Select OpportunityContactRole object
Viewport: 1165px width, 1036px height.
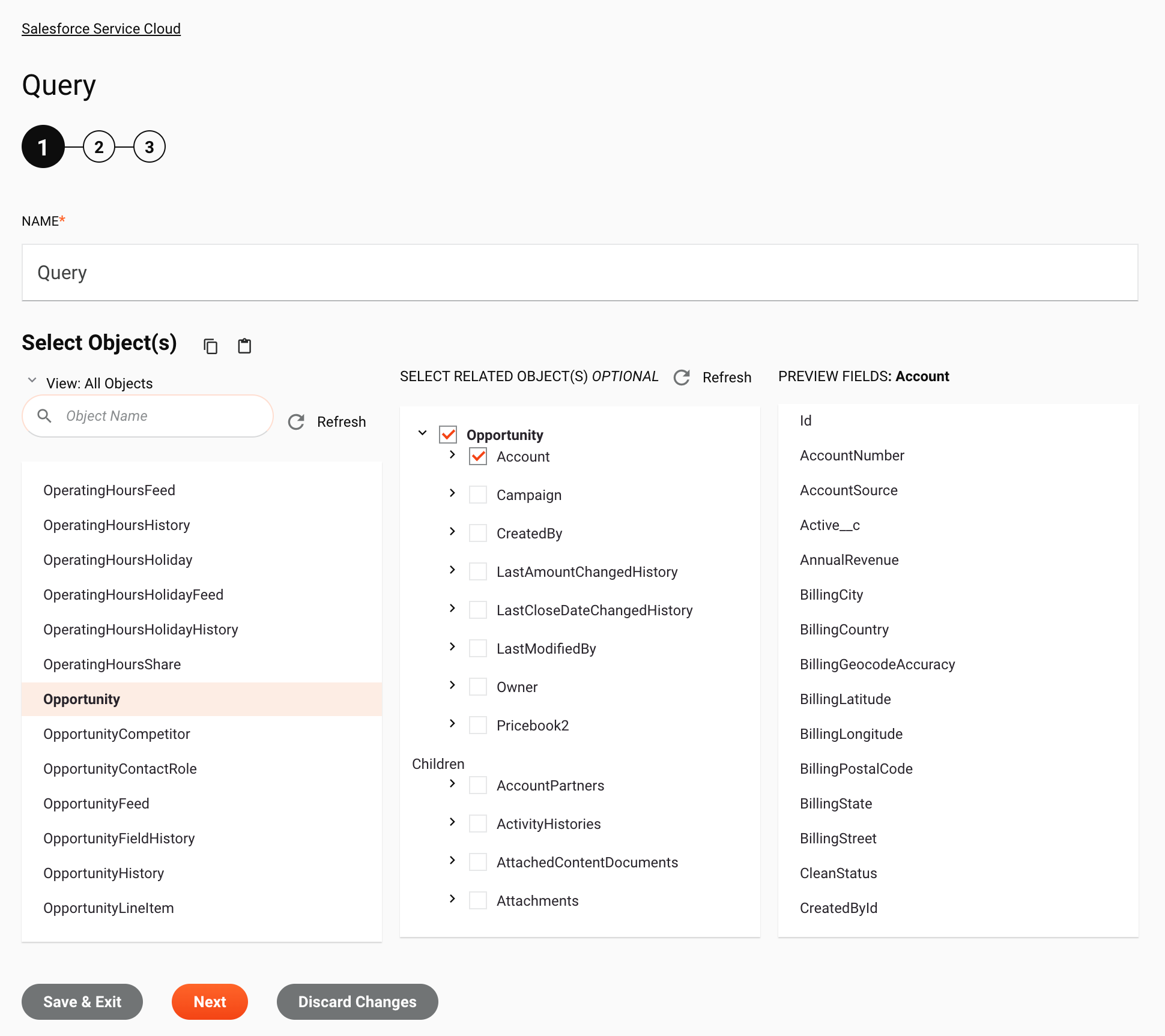[202, 769]
